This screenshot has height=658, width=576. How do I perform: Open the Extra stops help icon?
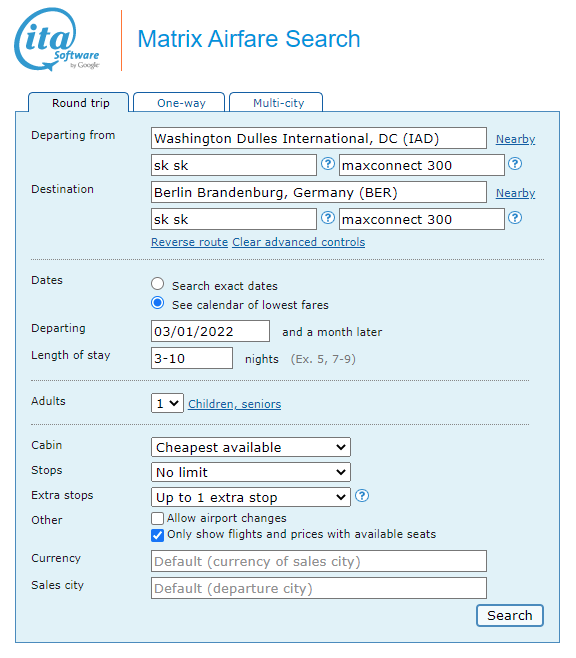coord(362,496)
